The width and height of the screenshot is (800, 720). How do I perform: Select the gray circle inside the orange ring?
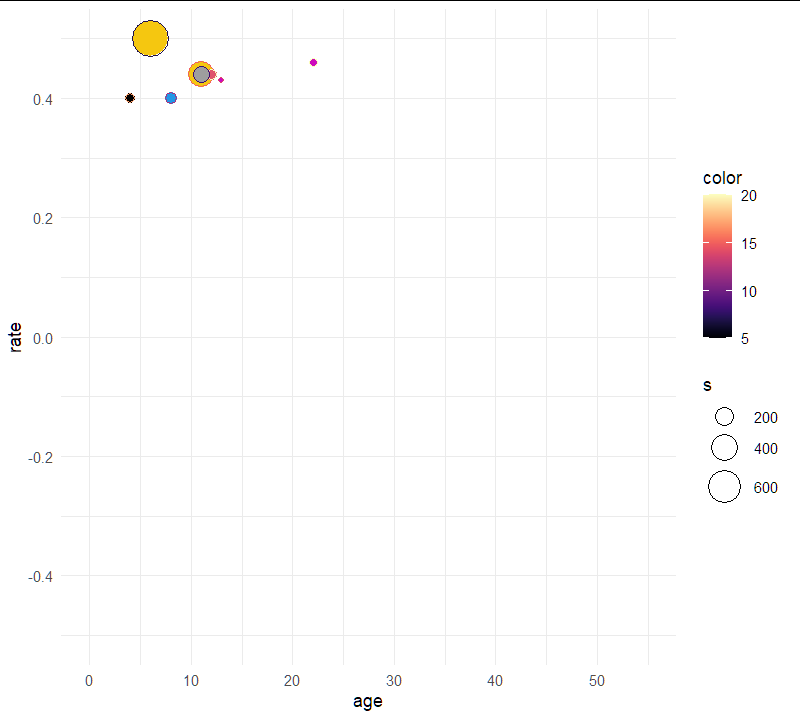click(202, 75)
